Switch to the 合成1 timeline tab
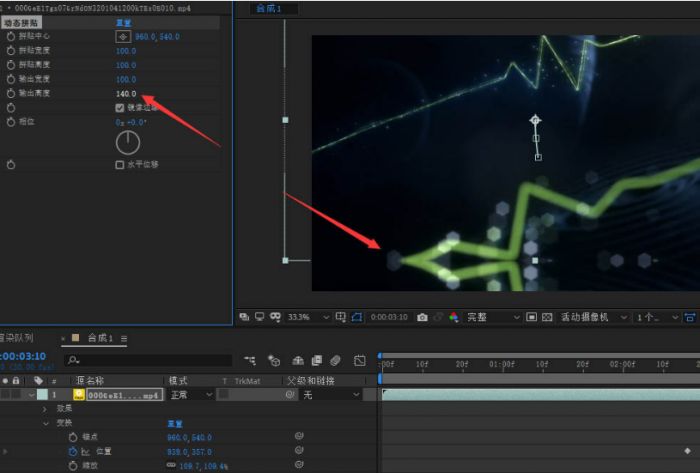Screen dimensions: 700x473 coord(100,338)
